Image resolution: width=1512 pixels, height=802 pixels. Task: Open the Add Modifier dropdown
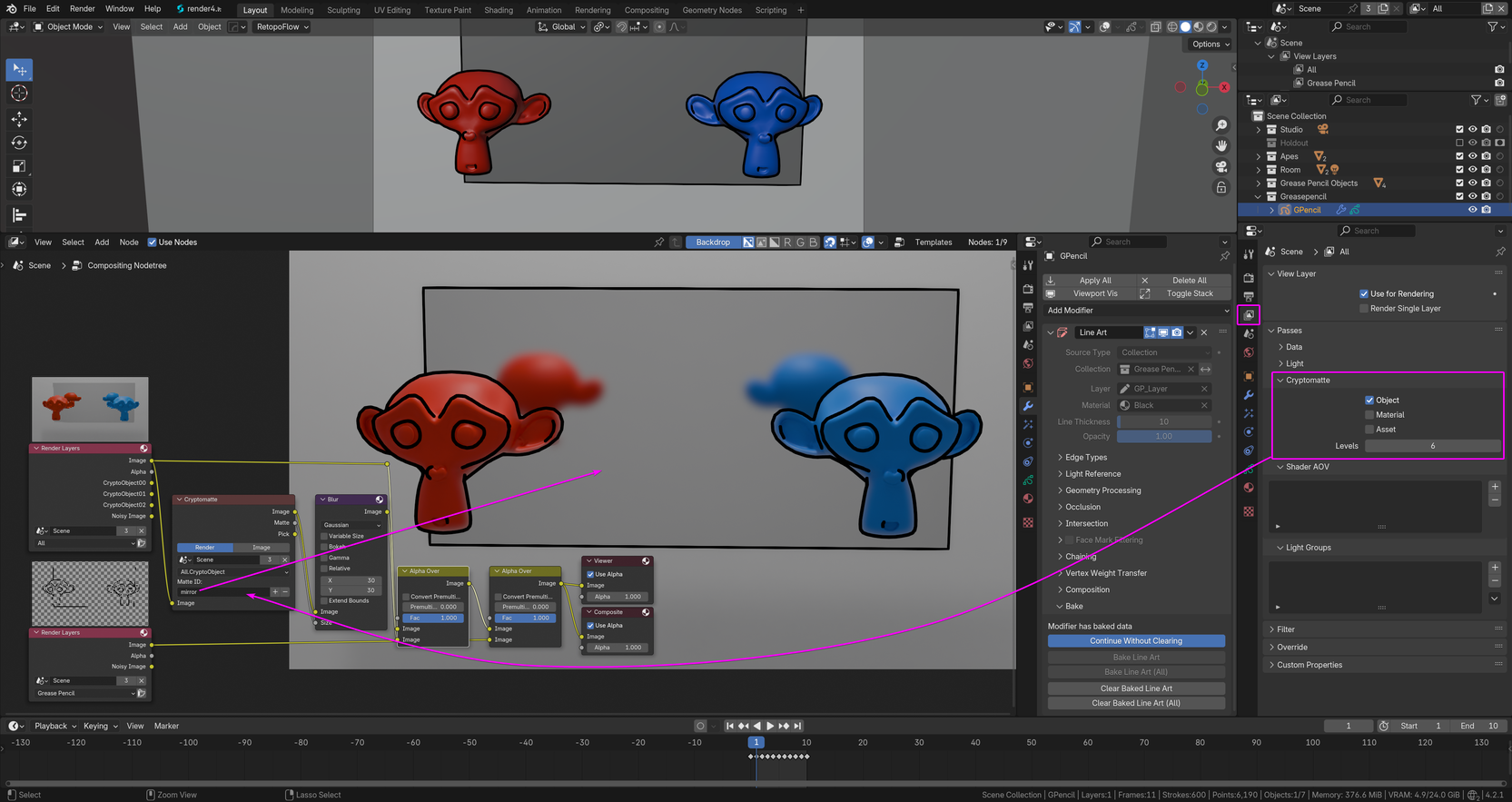coord(1139,311)
